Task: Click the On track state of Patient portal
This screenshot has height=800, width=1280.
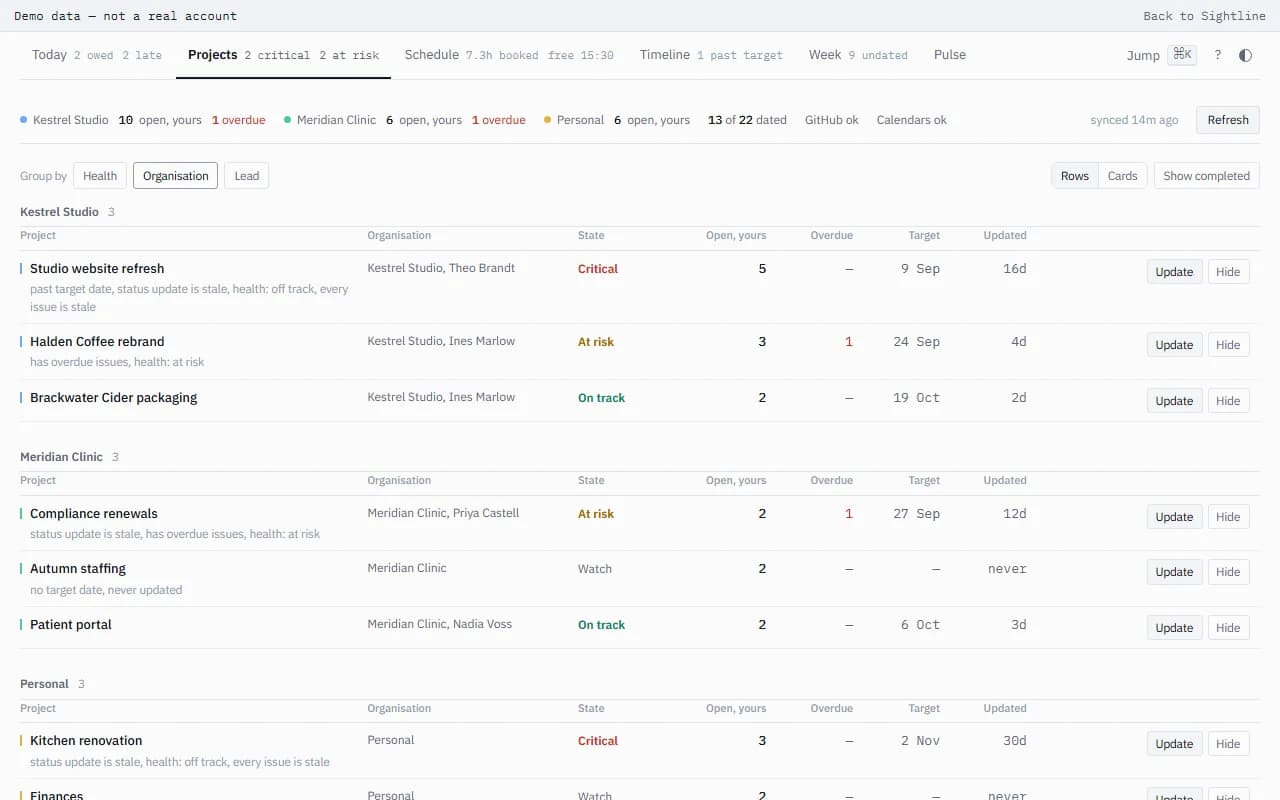Action: coord(601,625)
